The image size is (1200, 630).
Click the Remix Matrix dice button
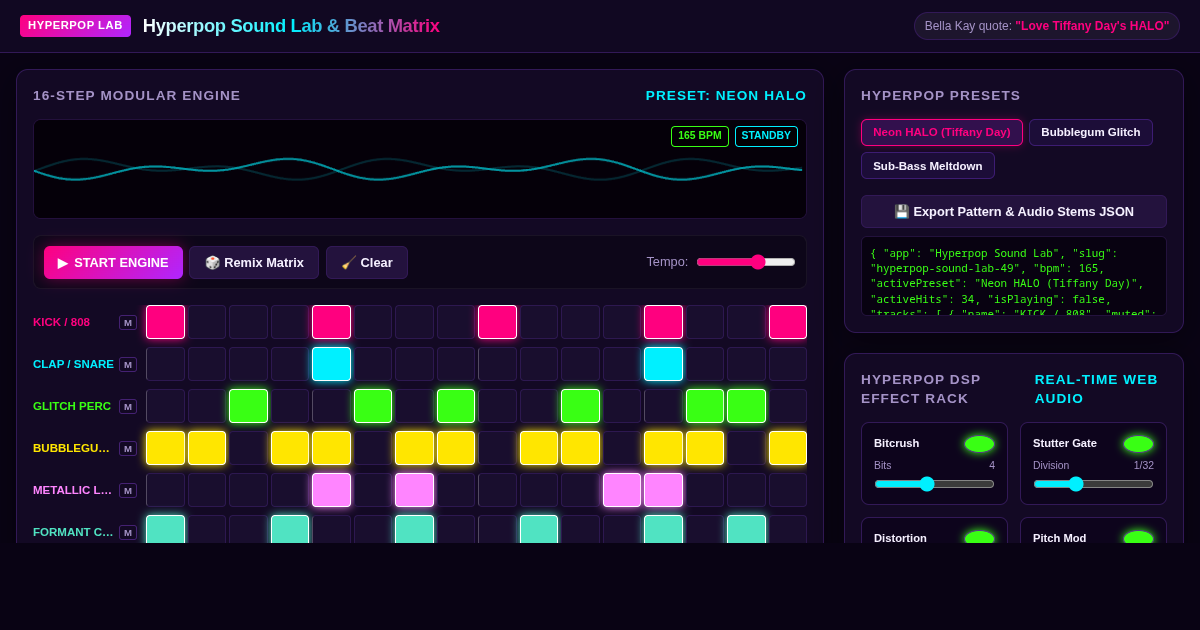coord(254,262)
